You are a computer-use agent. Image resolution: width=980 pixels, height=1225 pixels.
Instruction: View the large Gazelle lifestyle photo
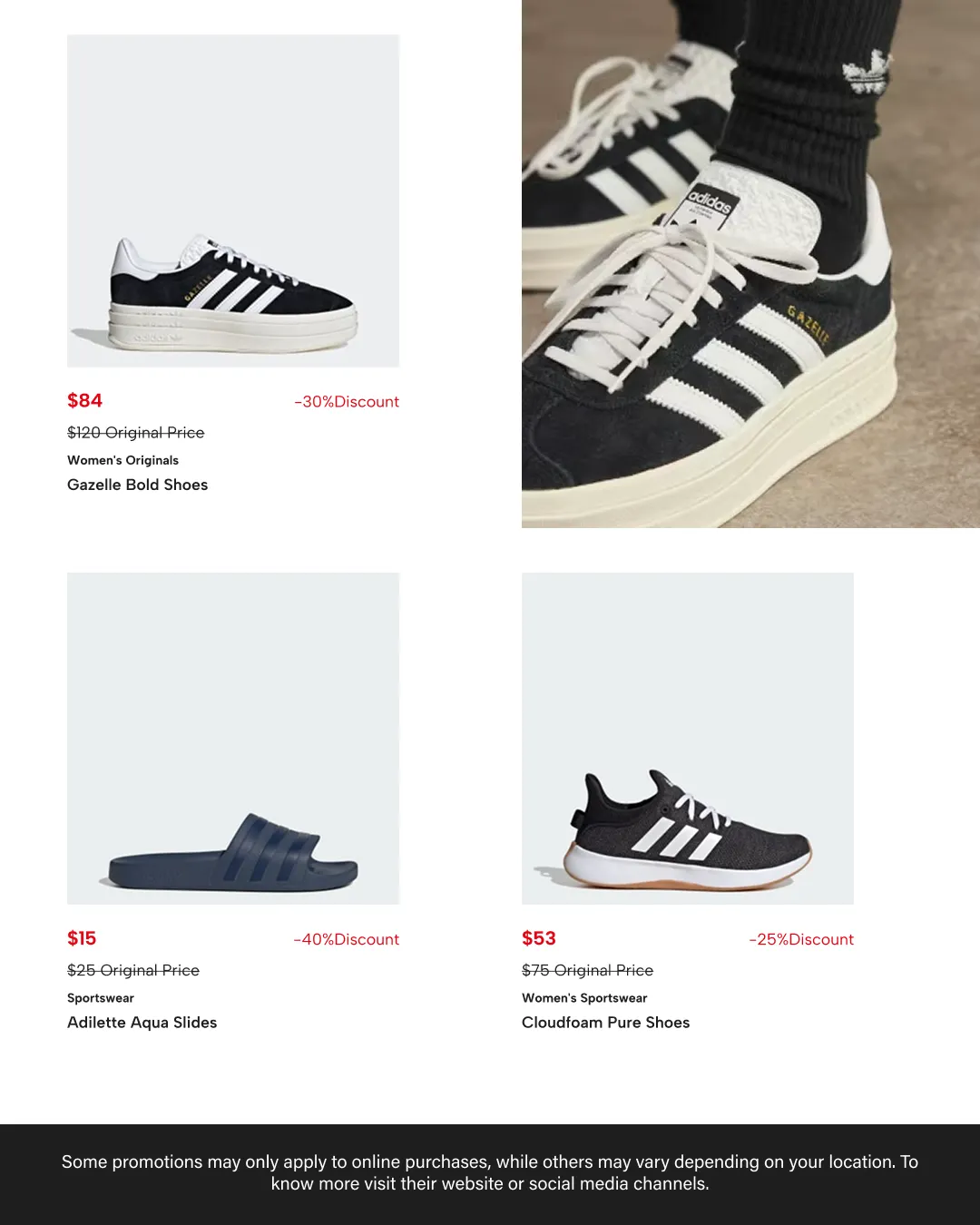[750, 263]
